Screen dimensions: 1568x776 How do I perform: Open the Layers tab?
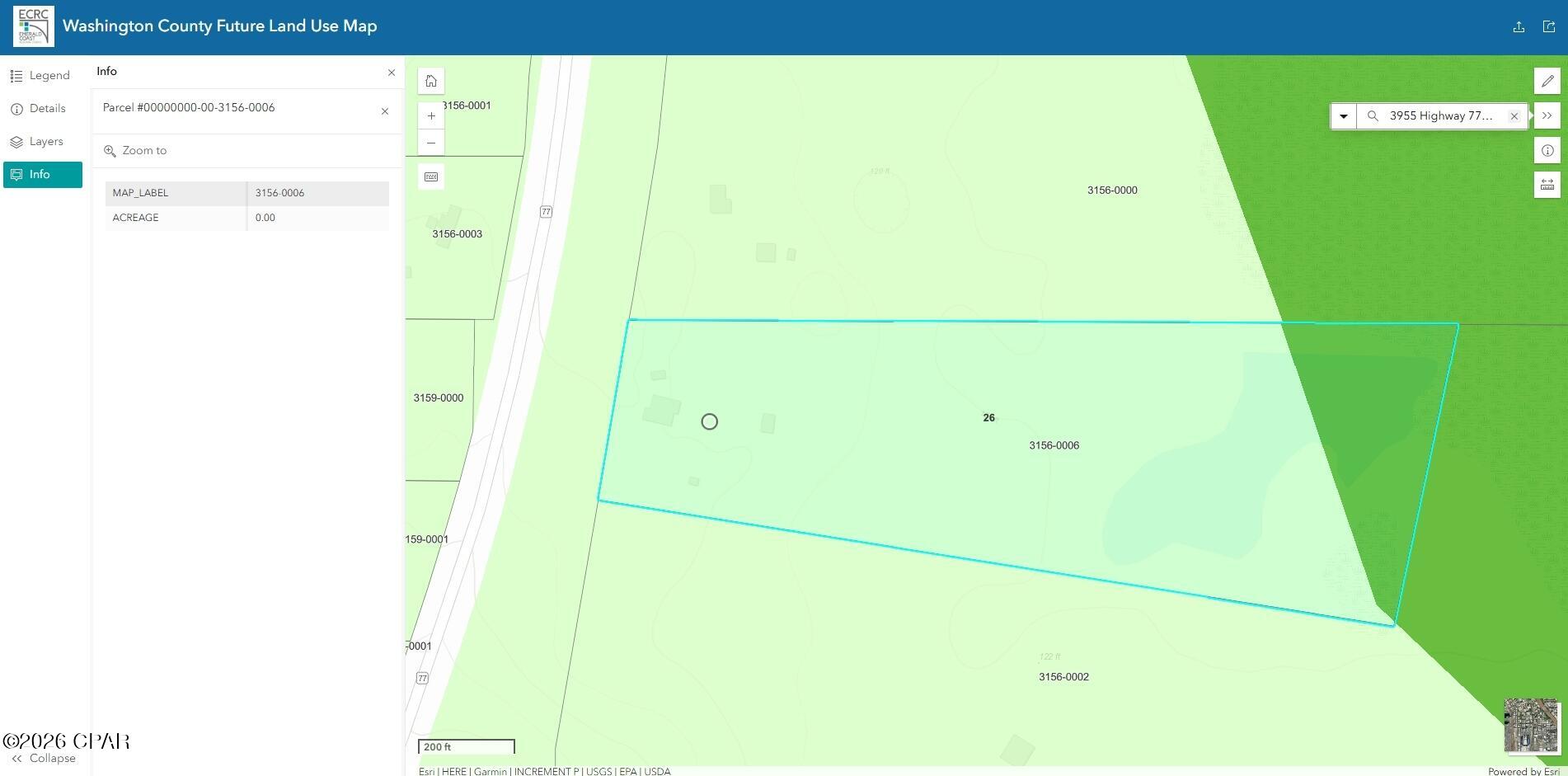pyautogui.click(x=41, y=142)
